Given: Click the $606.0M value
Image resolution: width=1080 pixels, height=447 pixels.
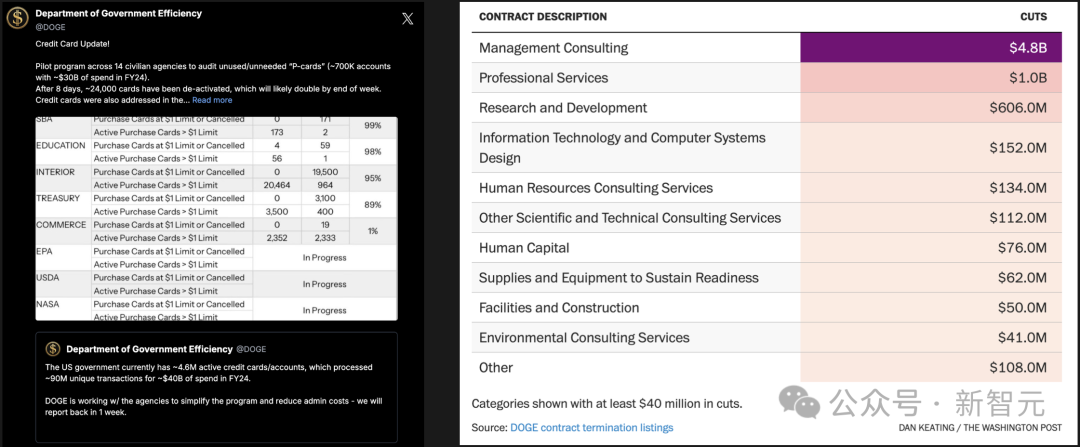Looking at the screenshot, I should point(1018,108).
